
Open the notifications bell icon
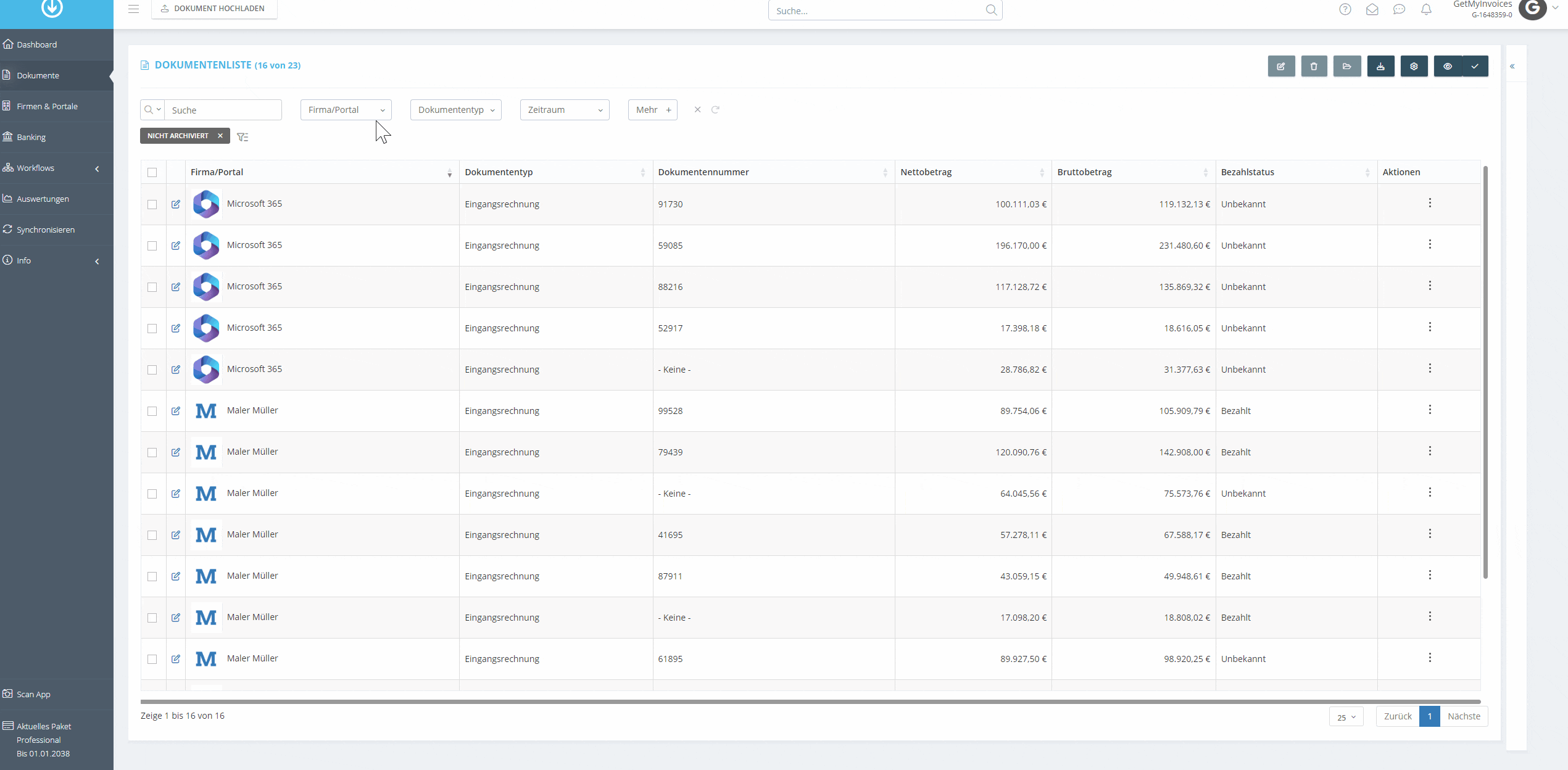coord(1426,9)
